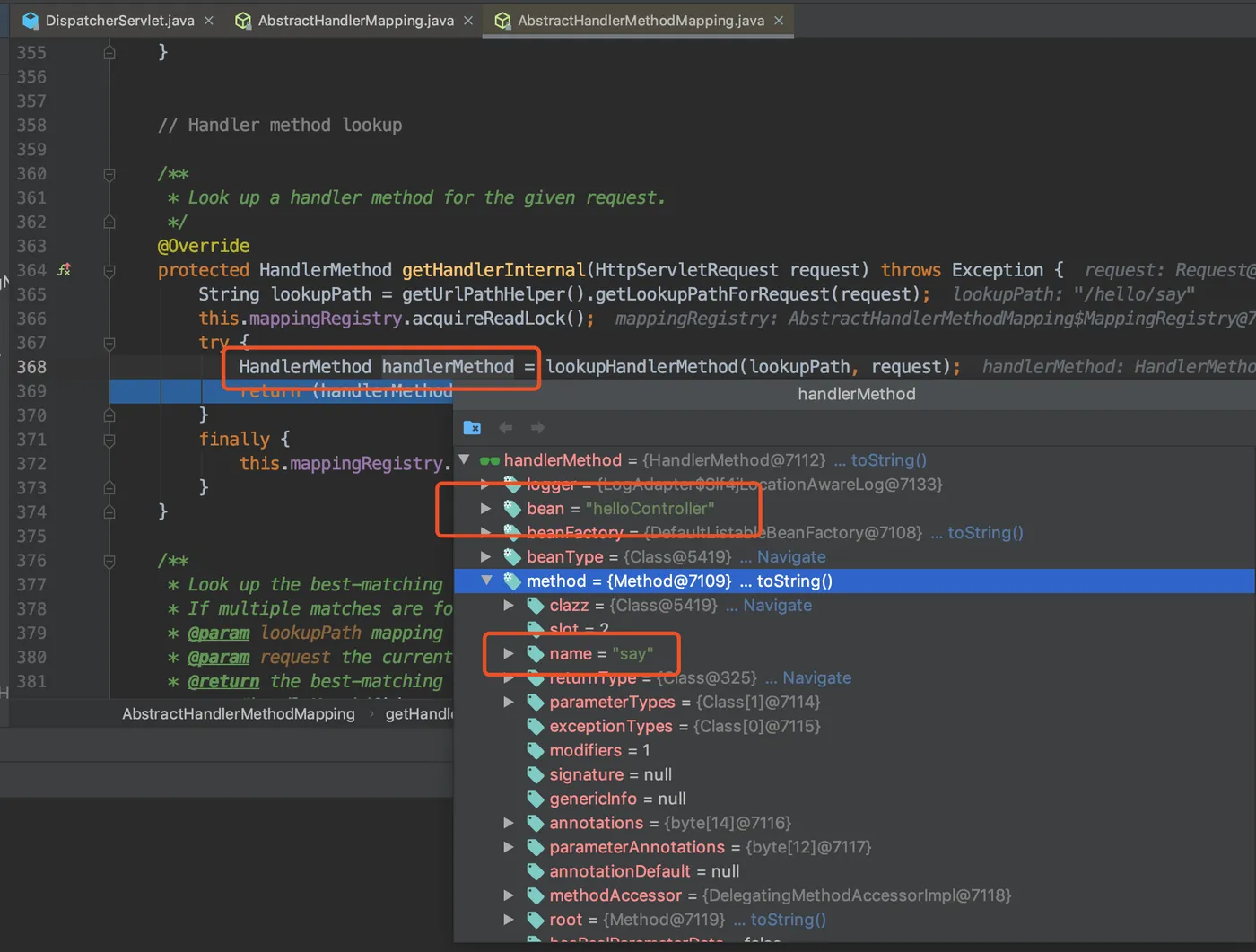This screenshot has height=952, width=1256.
Task: Click the field icon of methodAccessor row
Action: pyautogui.click(x=536, y=895)
